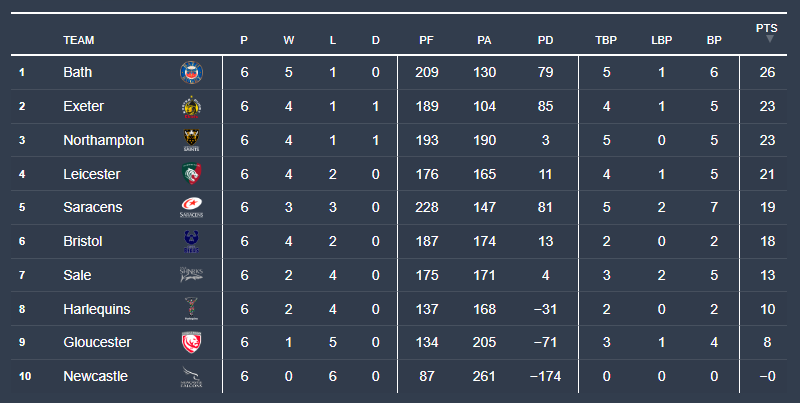The width and height of the screenshot is (800, 403).
Task: Click the Exeter club crest icon
Action: click(x=191, y=107)
